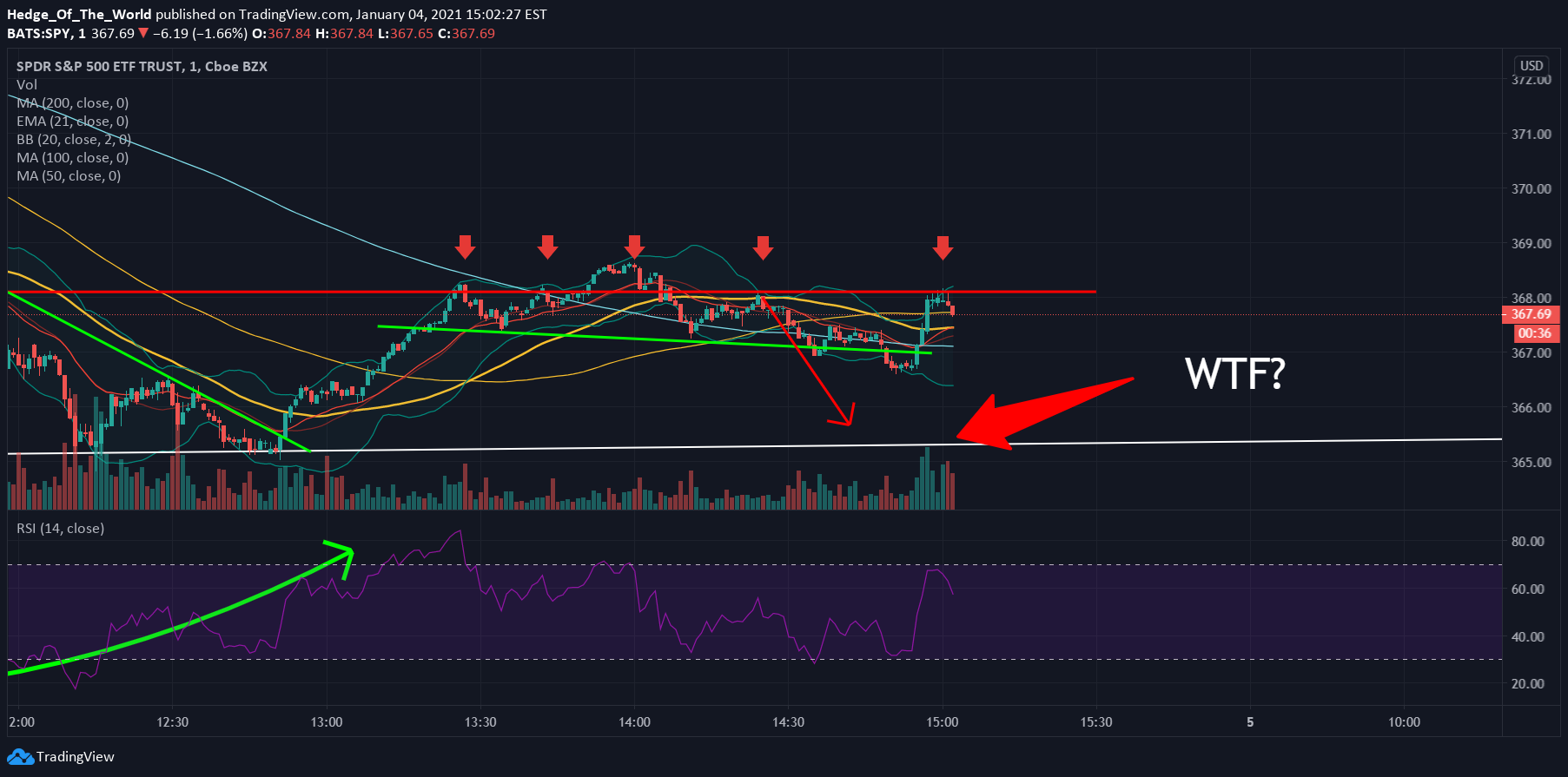Click the 10:00 time axis label

tap(1404, 721)
